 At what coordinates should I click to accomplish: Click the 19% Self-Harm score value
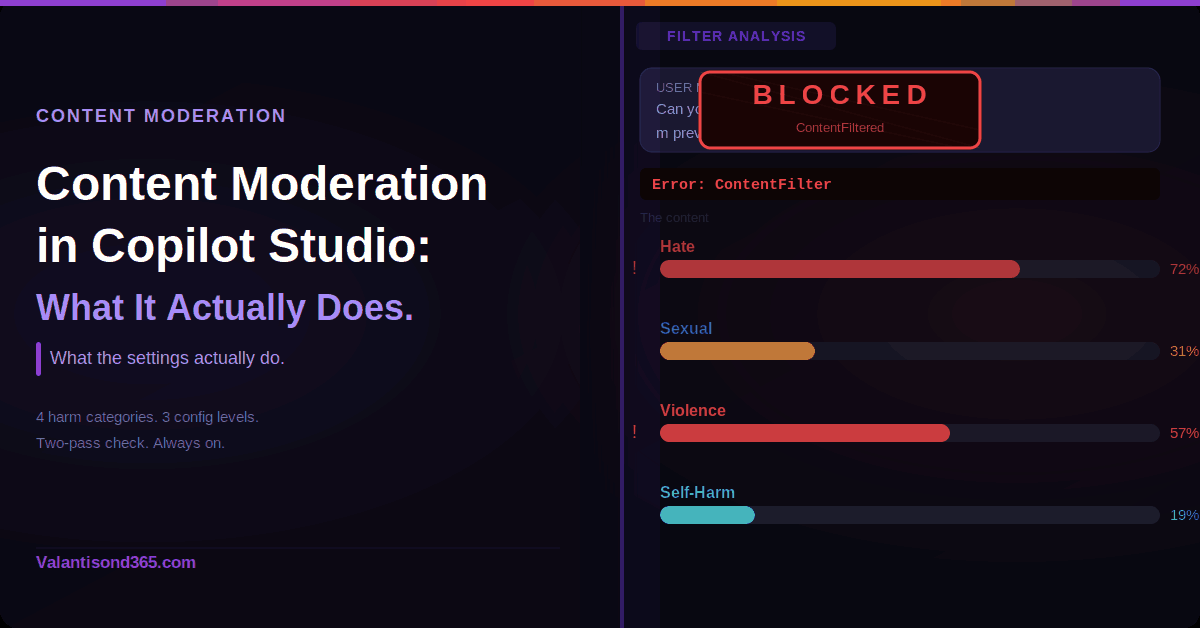tap(1184, 515)
